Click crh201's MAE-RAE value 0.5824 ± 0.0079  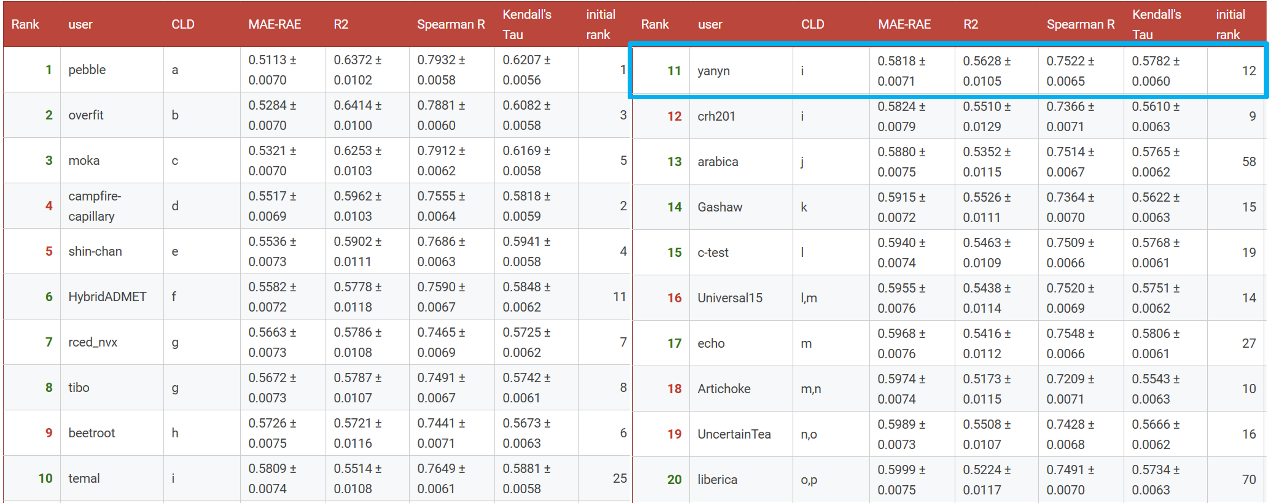902,116
